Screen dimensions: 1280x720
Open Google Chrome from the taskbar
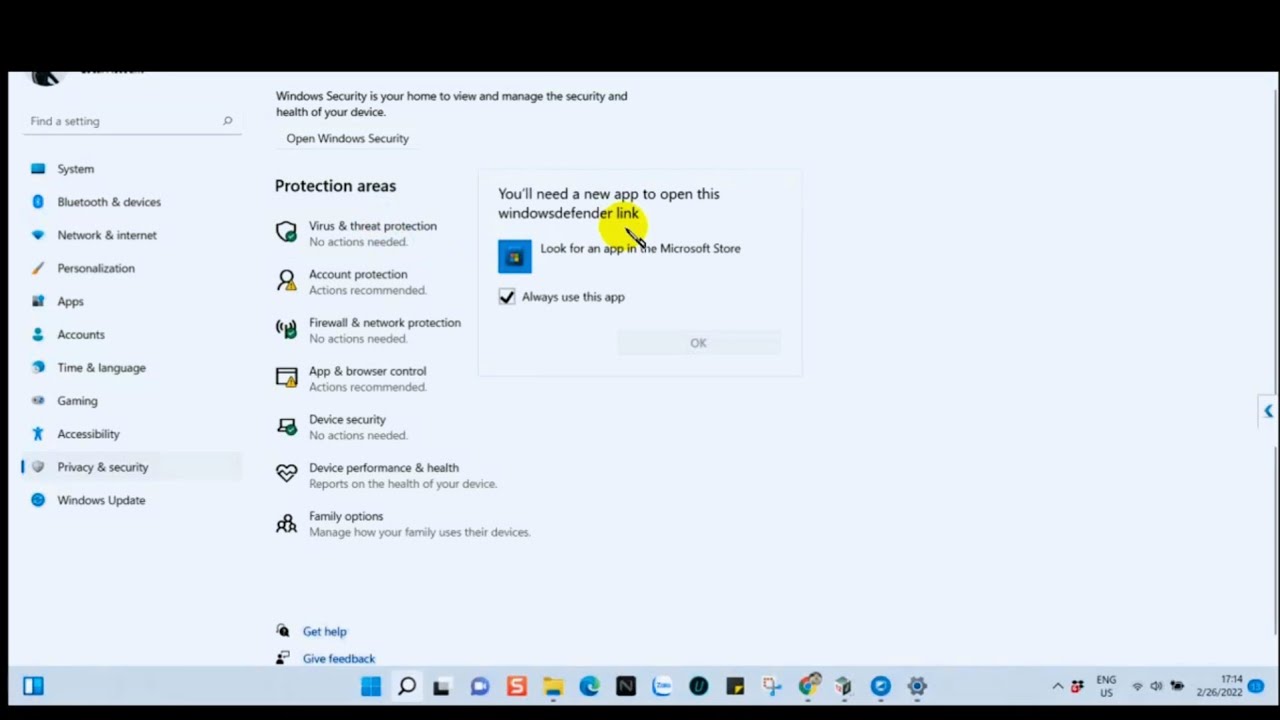click(x=808, y=686)
